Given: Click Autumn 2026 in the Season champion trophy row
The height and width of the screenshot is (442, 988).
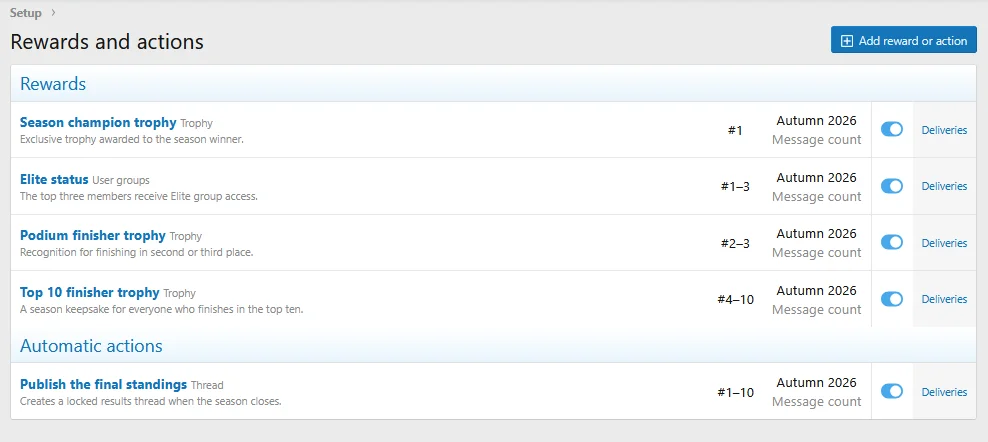Looking at the screenshot, I should tap(816, 120).
